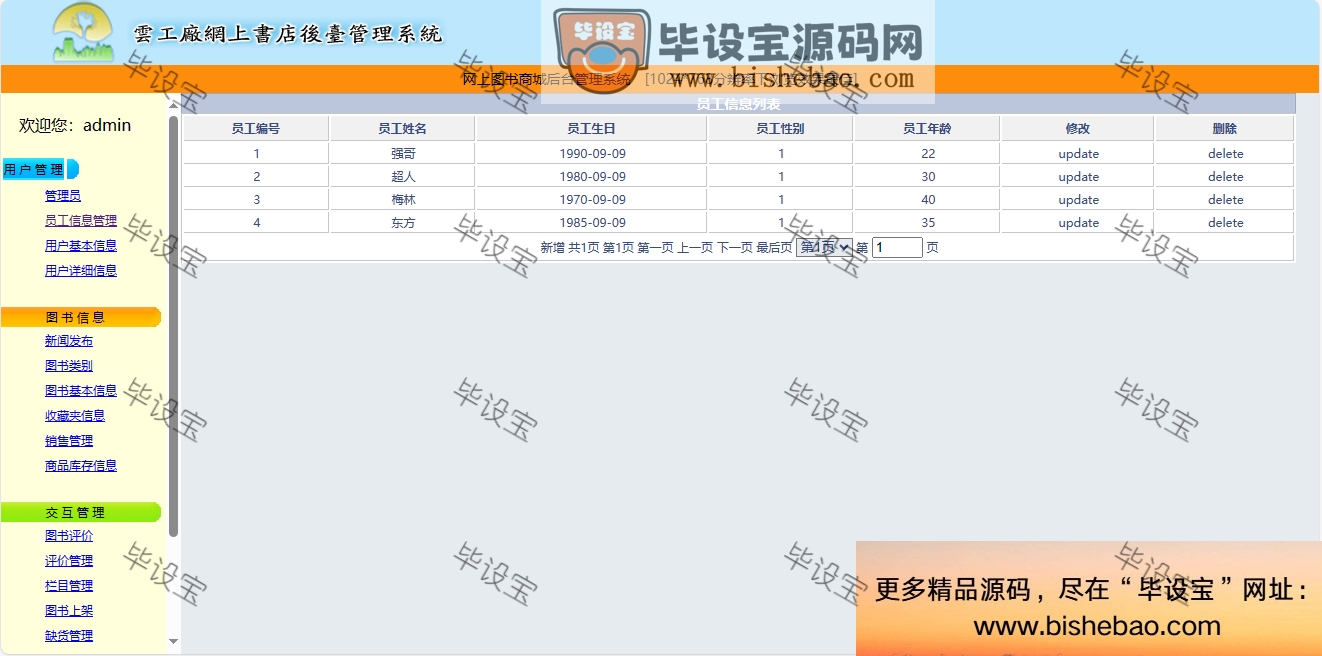Click update for employee 梅林
This screenshot has height=656, width=1322.
click(x=1078, y=200)
